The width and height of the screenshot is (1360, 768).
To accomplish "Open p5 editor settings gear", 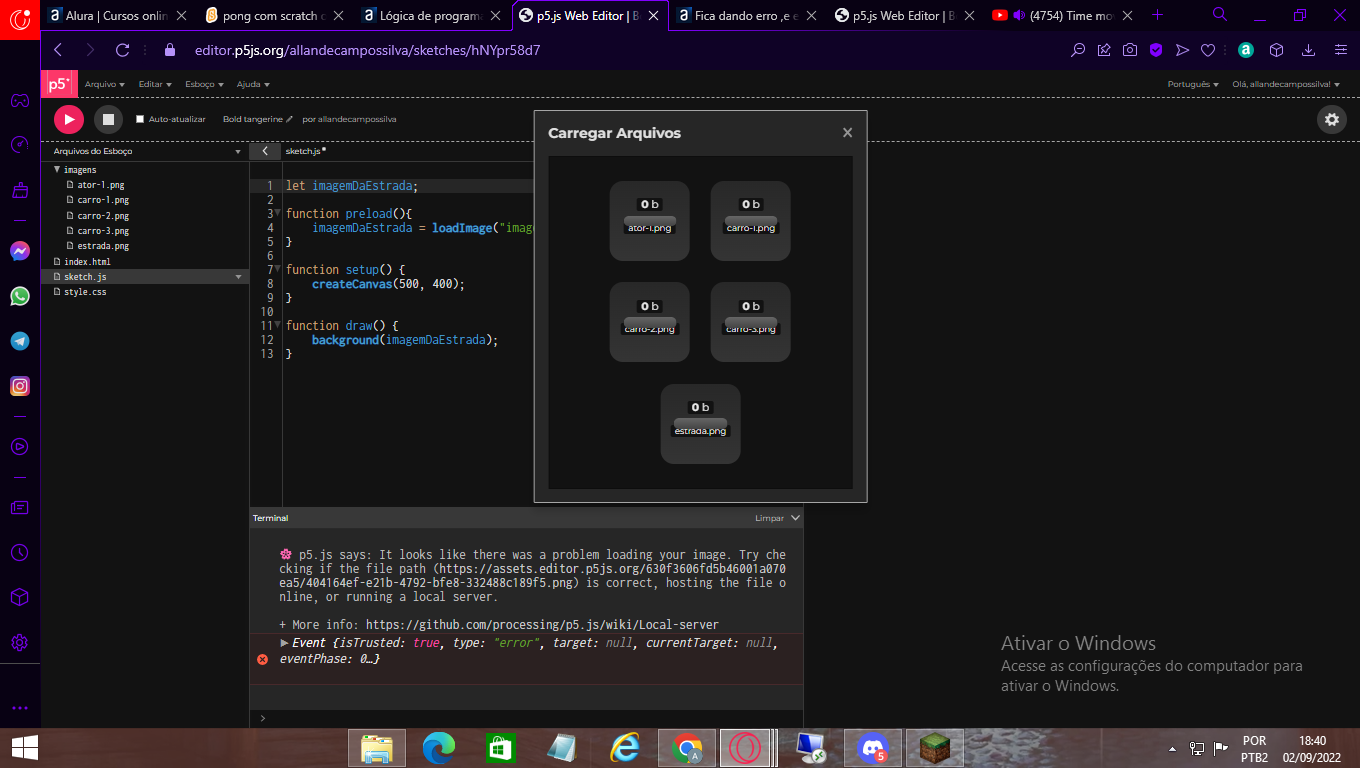I will click(1331, 119).
